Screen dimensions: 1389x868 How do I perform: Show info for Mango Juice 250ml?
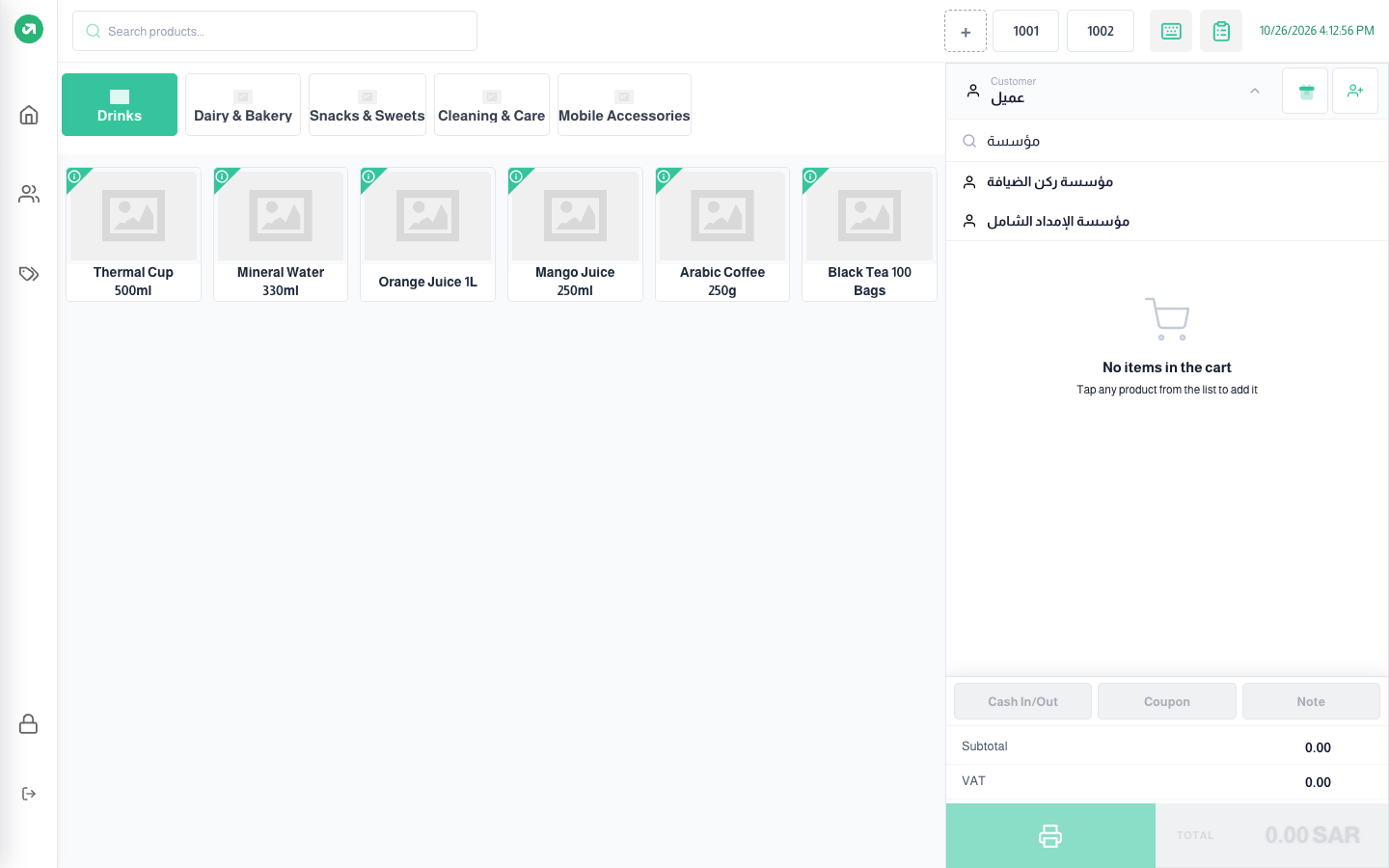(516, 176)
